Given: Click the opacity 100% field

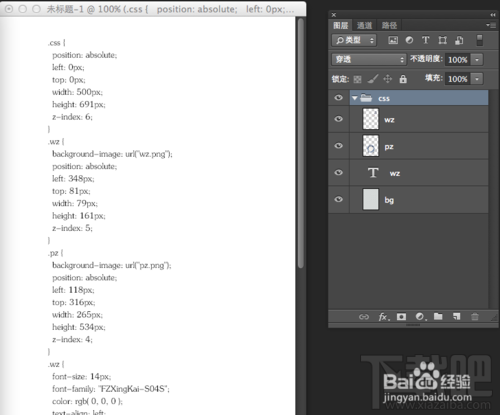Looking at the screenshot, I should pos(458,60).
